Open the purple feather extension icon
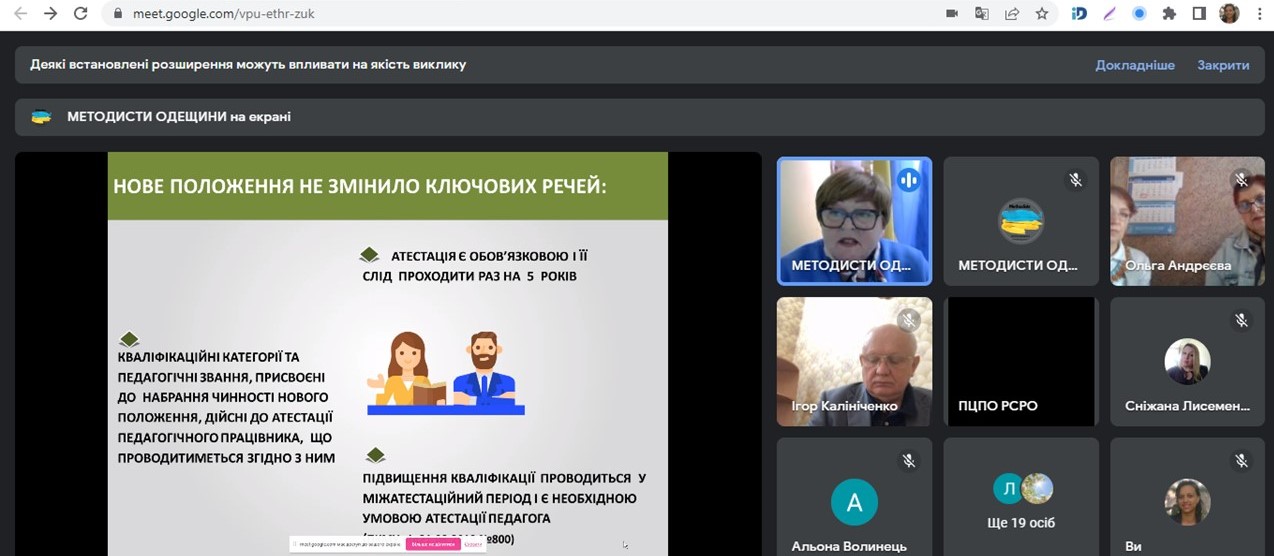This screenshot has width=1274, height=556. tap(1109, 14)
